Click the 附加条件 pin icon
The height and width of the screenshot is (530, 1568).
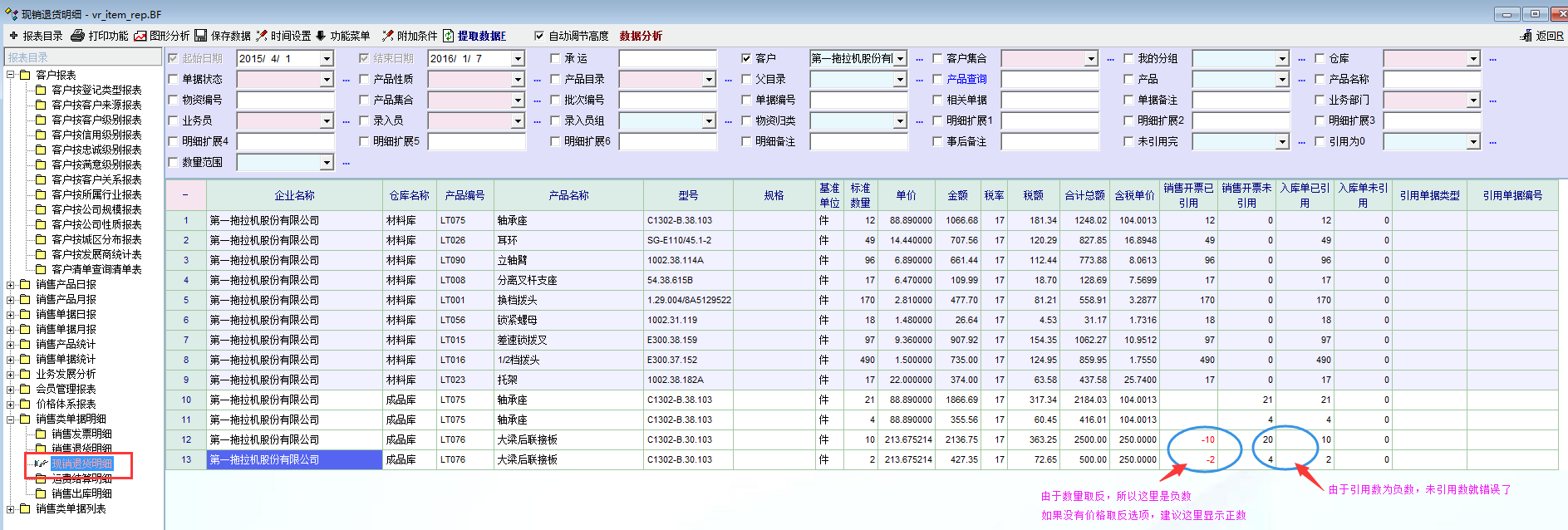387,36
